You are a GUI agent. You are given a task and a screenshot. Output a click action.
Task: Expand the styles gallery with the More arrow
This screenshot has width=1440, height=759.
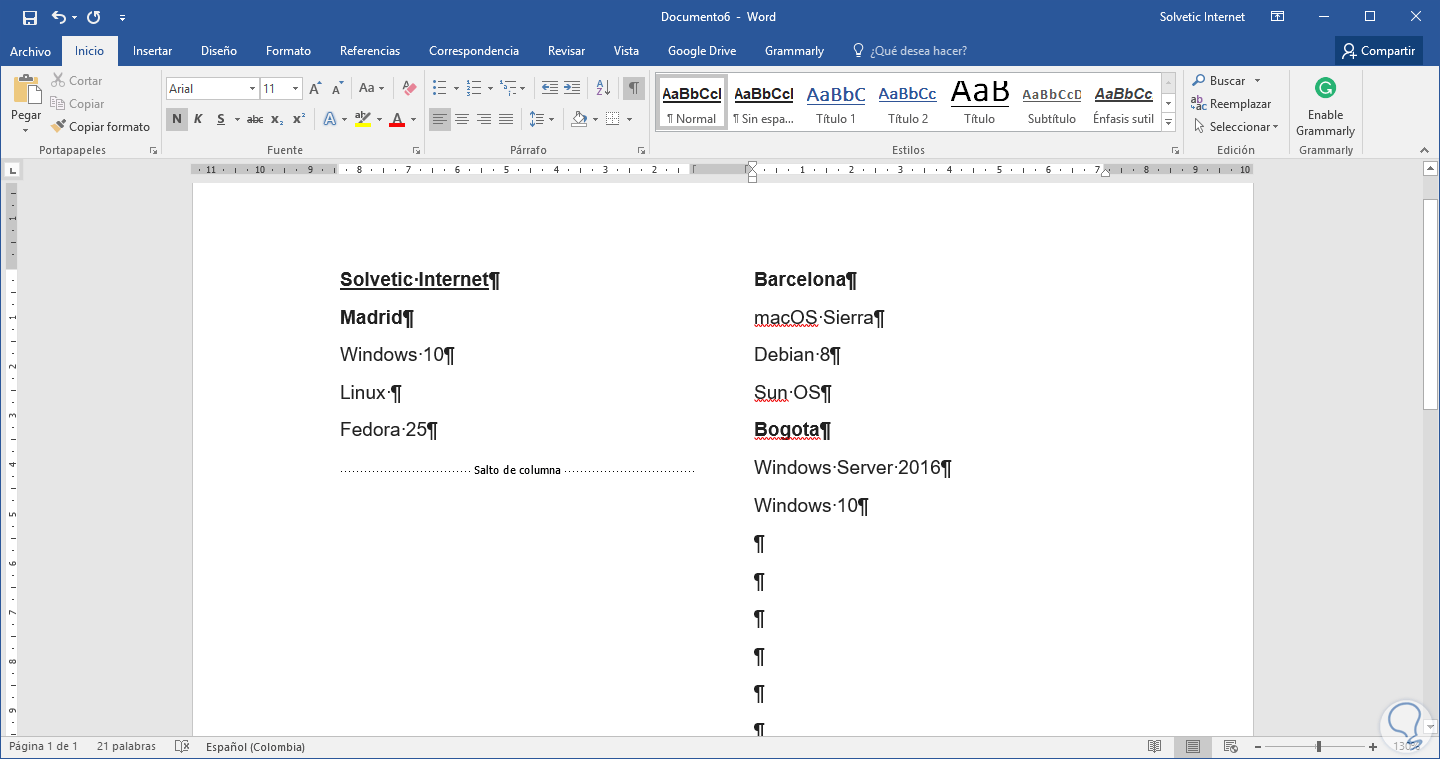point(1168,122)
